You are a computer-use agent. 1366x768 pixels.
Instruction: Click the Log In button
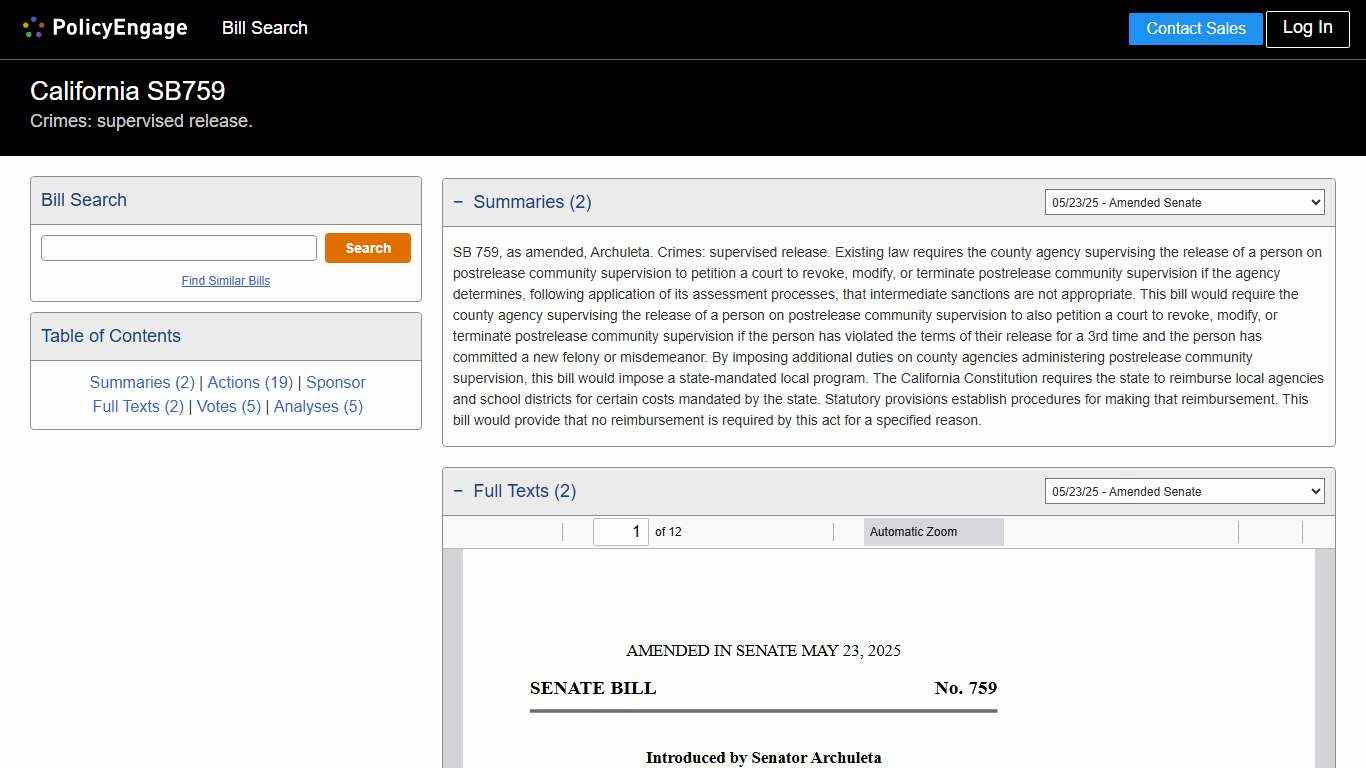1307,28
